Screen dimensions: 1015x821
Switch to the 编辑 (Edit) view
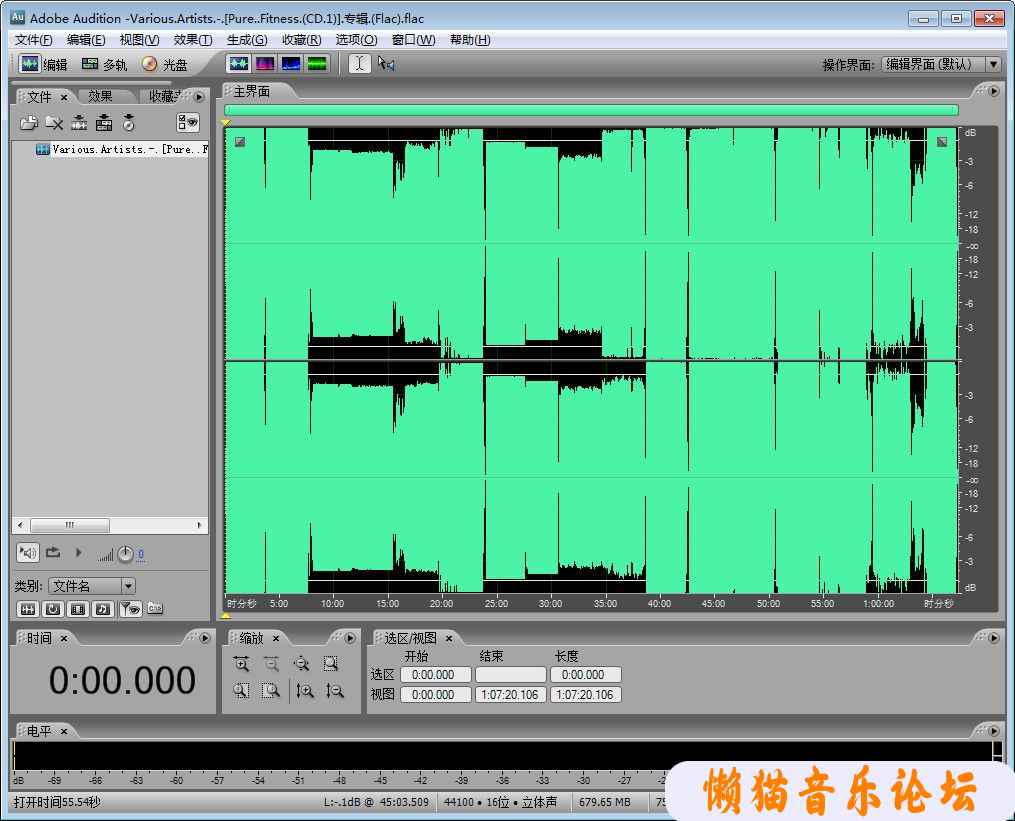tap(43, 64)
